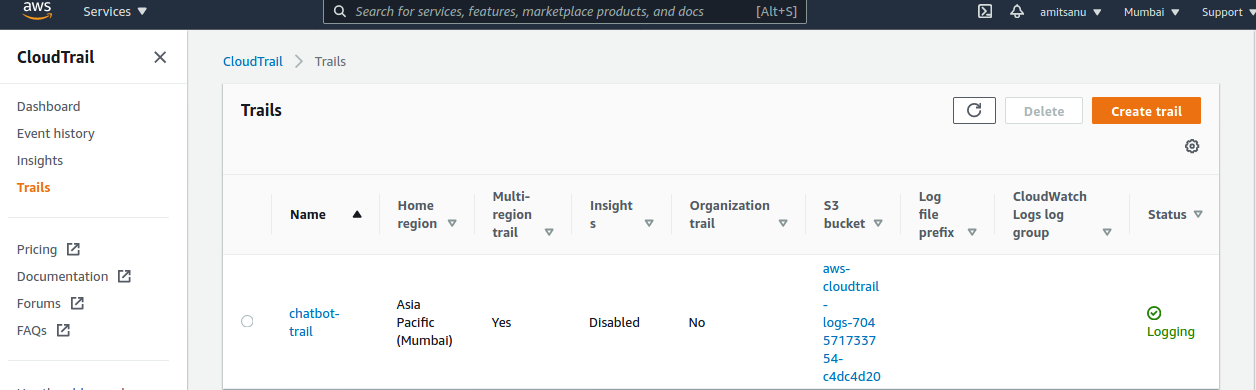Select Trails in sidebar
1256x390 pixels.
(33, 187)
